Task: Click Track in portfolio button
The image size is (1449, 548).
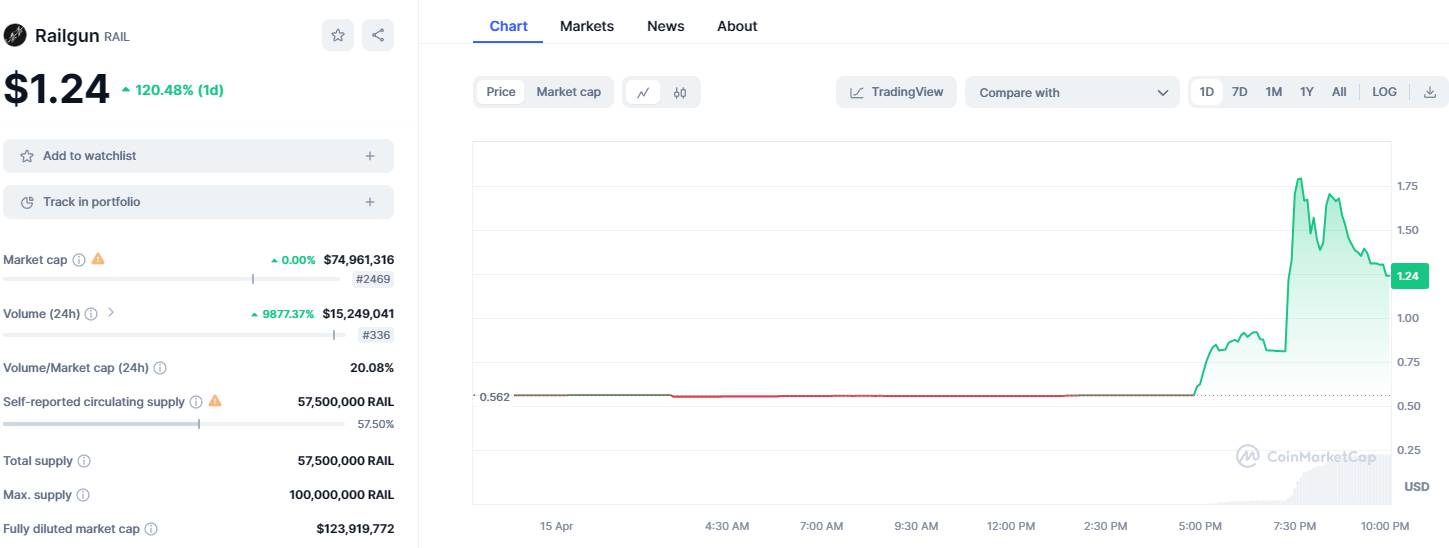Action: coord(198,202)
